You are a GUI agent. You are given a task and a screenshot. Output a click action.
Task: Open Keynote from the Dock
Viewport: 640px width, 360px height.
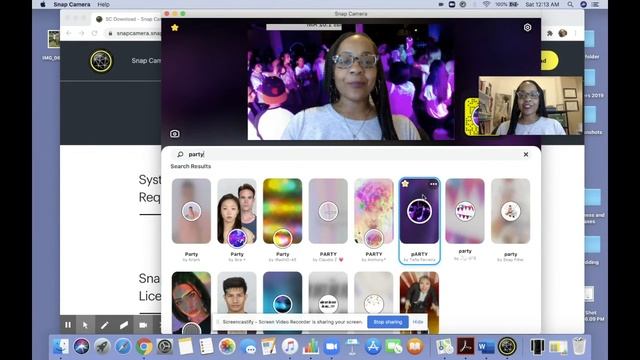tap(352, 347)
